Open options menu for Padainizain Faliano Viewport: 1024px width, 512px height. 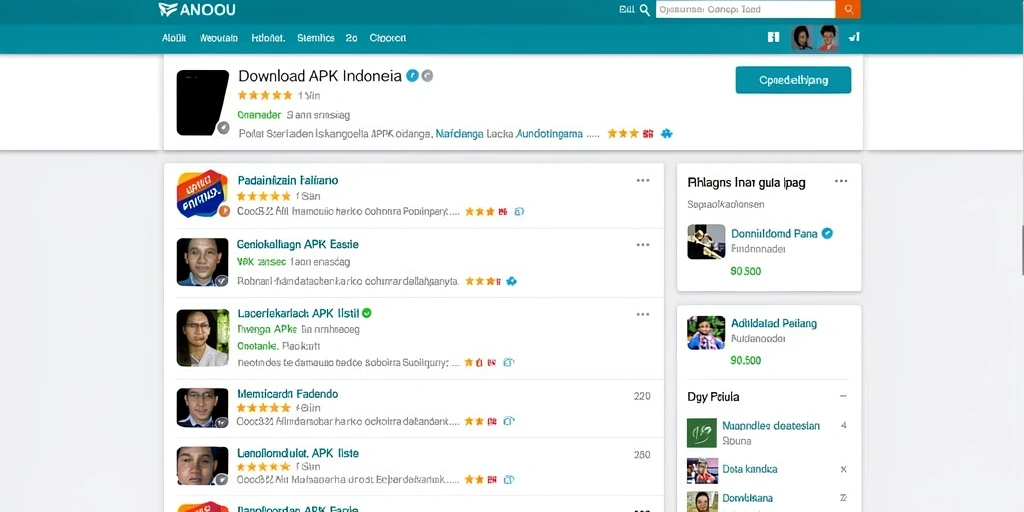point(643,180)
